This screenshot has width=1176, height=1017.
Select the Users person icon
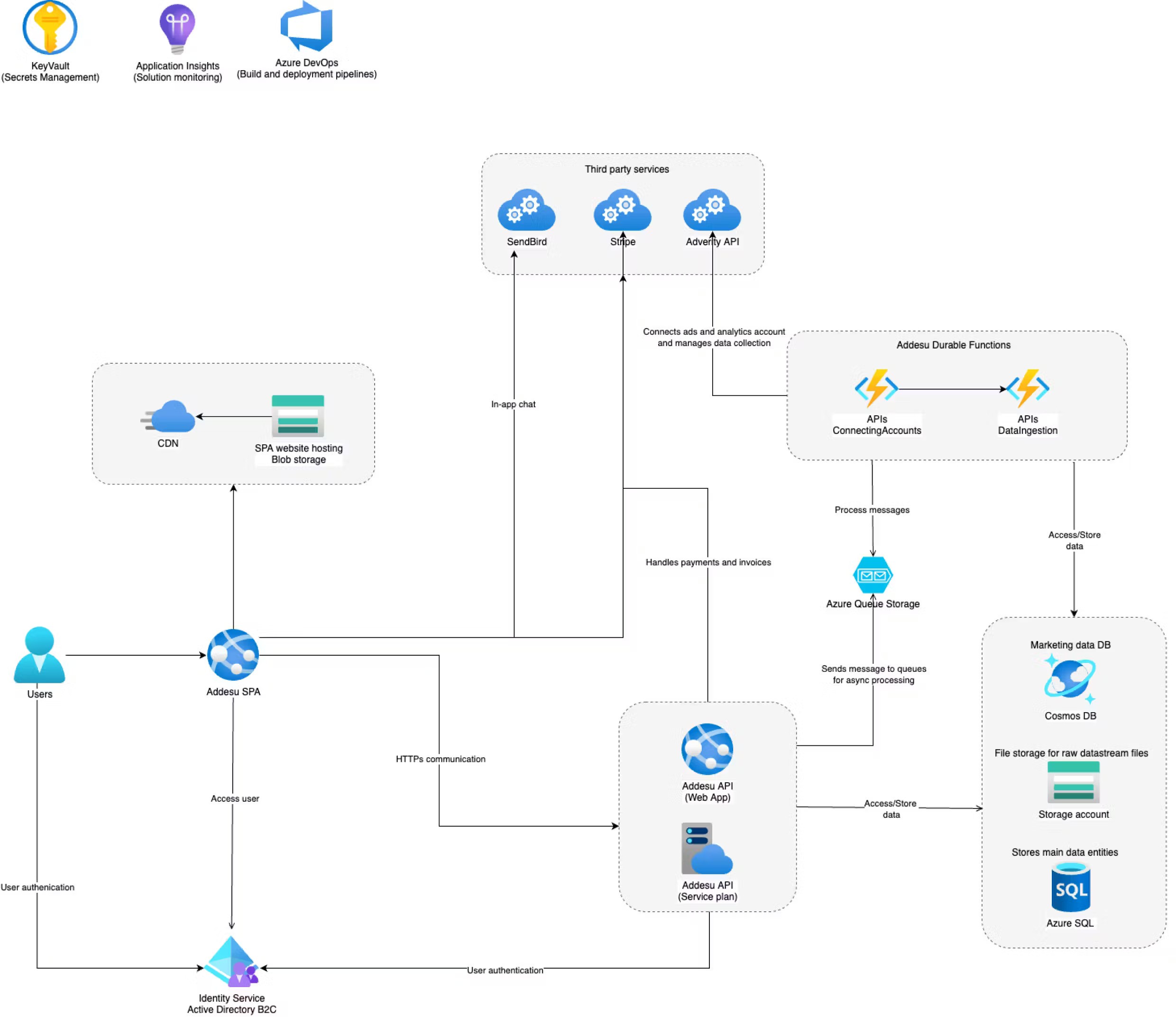(39, 655)
